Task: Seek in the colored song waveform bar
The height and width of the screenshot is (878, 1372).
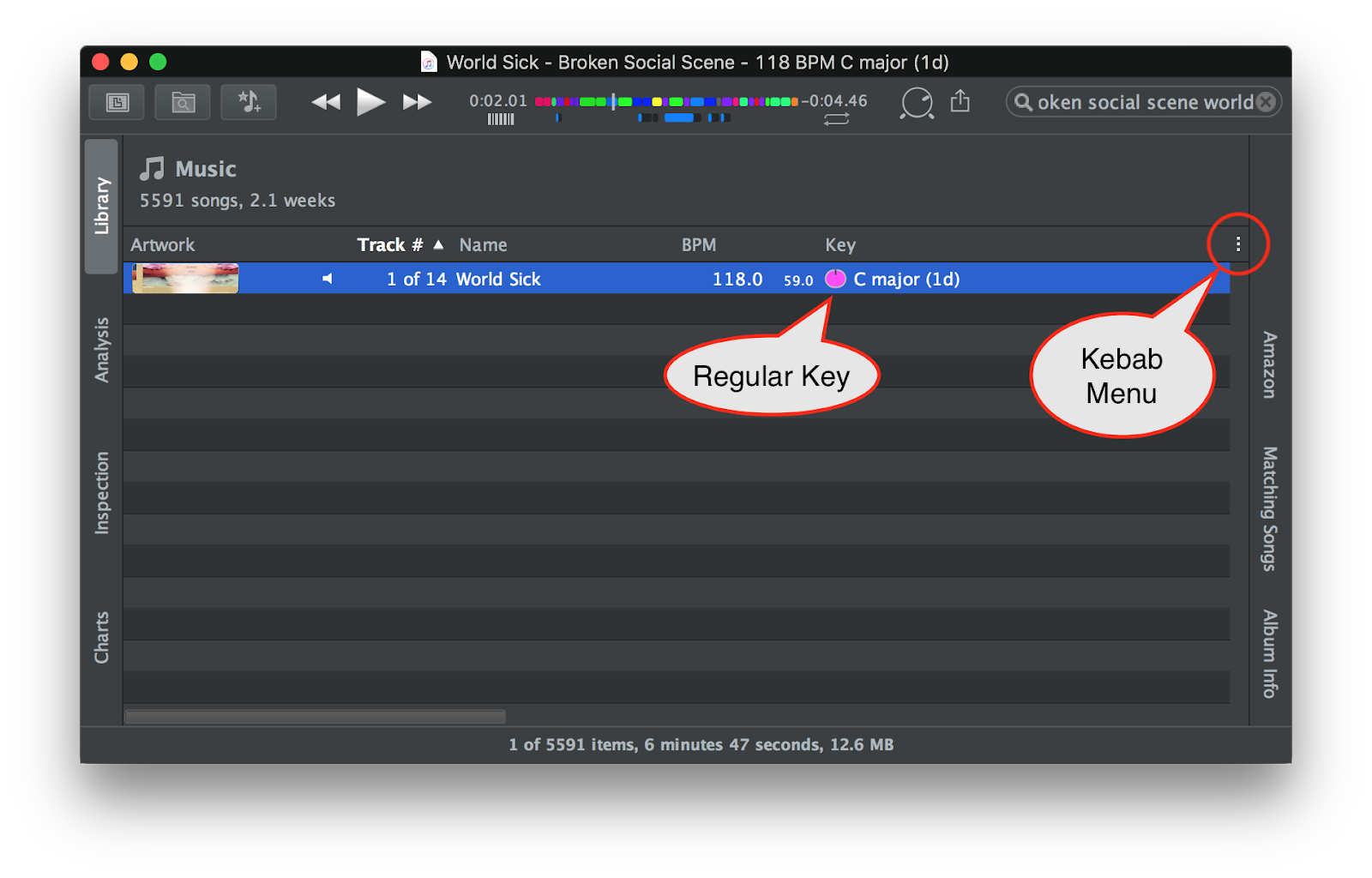Action: click(x=666, y=101)
